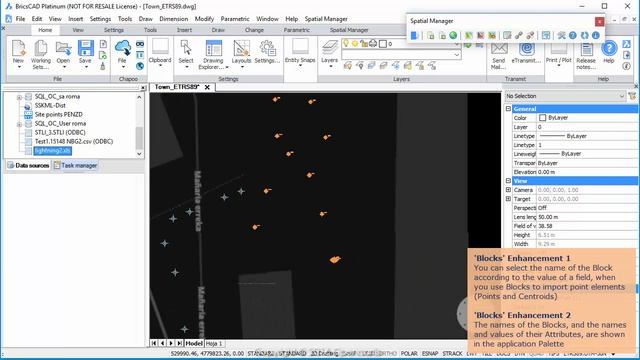The width and height of the screenshot is (640, 360).
Task: Click the refresh arrows icon in Spatial Manager toolbar
Action: [584, 36]
